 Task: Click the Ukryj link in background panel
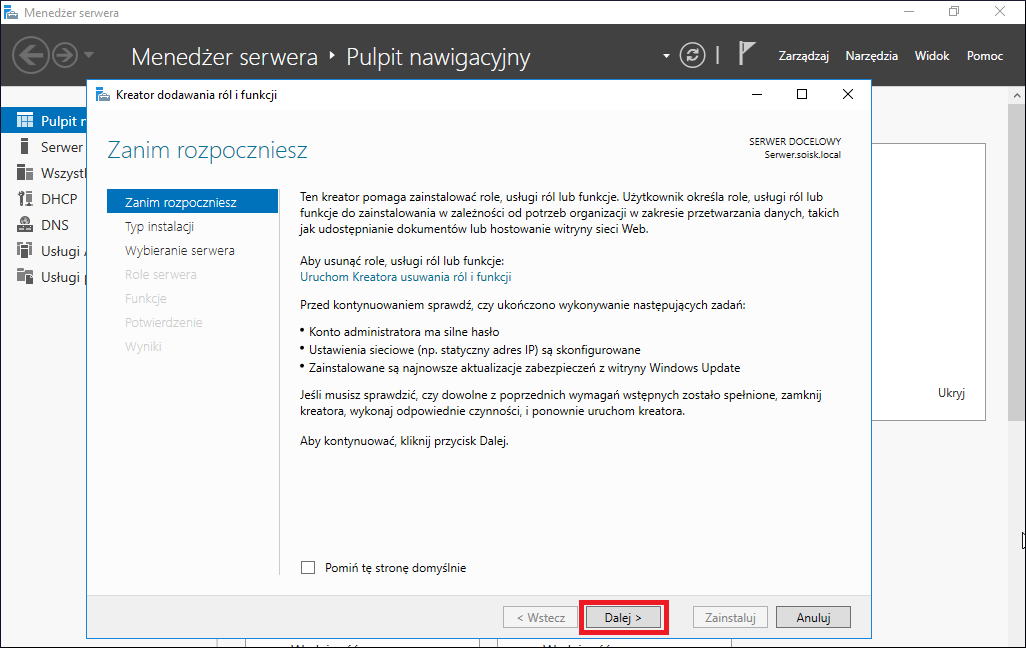click(951, 393)
